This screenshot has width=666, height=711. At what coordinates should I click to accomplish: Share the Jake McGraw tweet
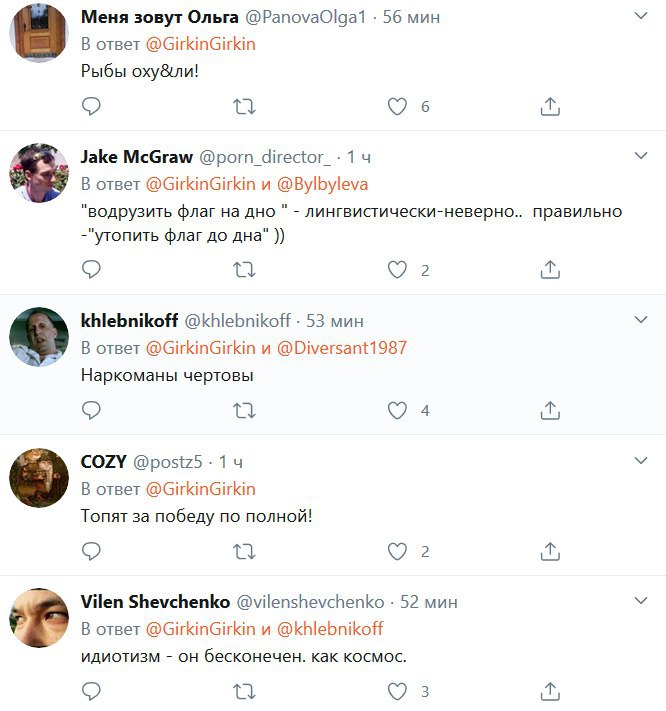pyautogui.click(x=549, y=269)
